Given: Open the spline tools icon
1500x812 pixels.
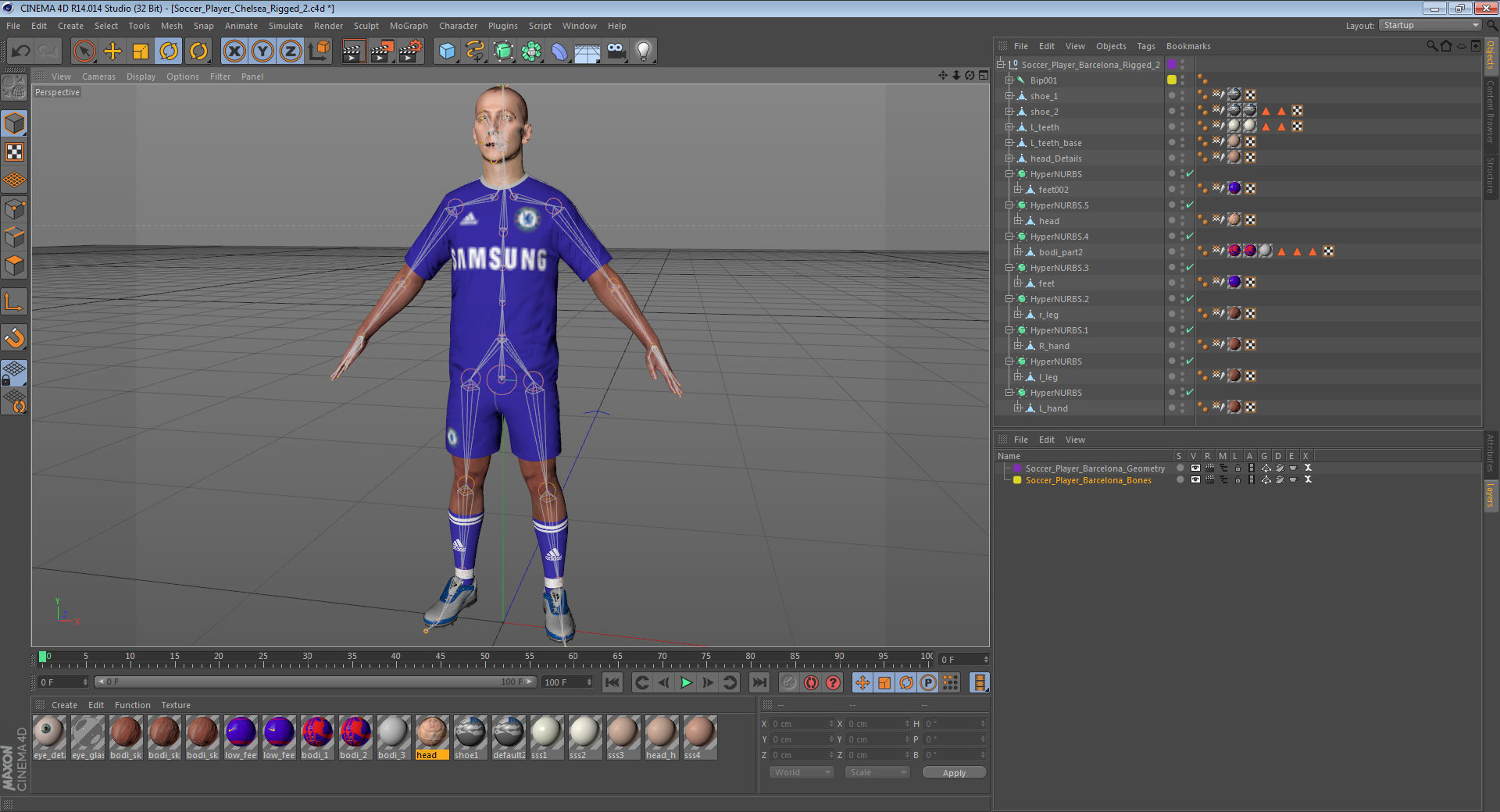Looking at the screenshot, I should 475,52.
